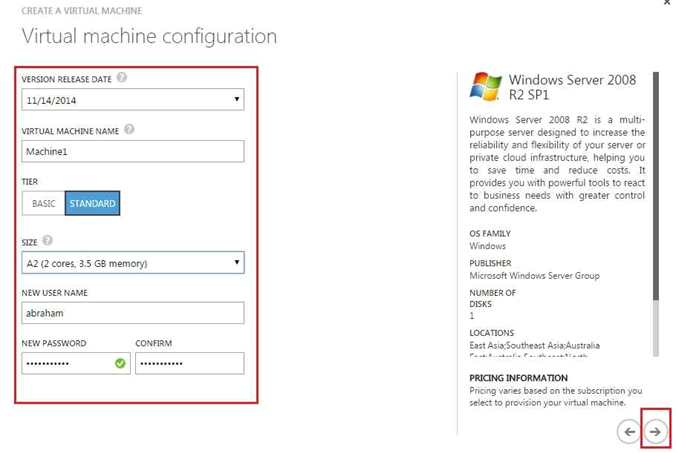The width and height of the screenshot is (676, 453).
Task: Open the Size dropdown showing A2
Action: 133,263
